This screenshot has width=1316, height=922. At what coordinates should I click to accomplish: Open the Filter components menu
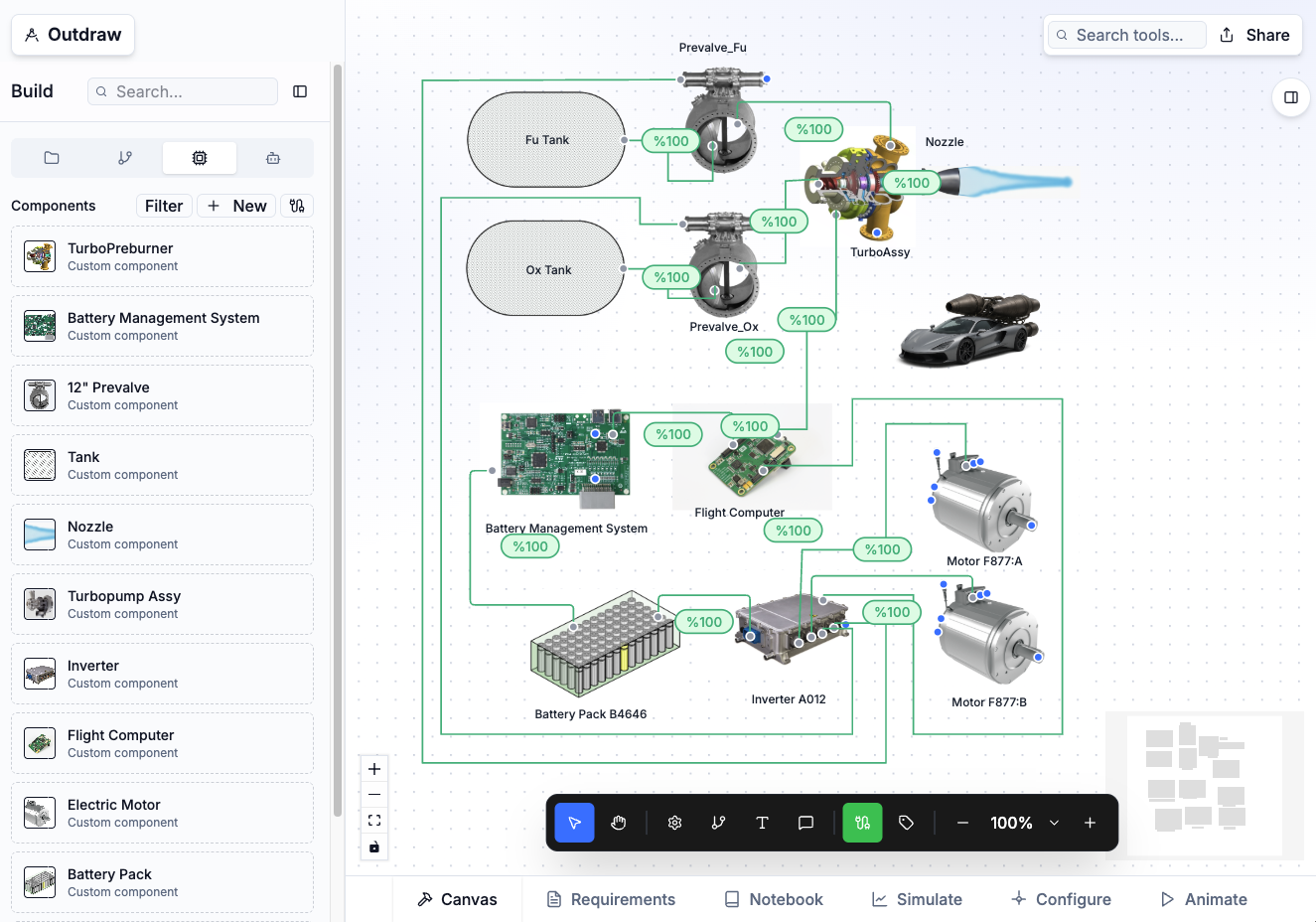click(164, 206)
